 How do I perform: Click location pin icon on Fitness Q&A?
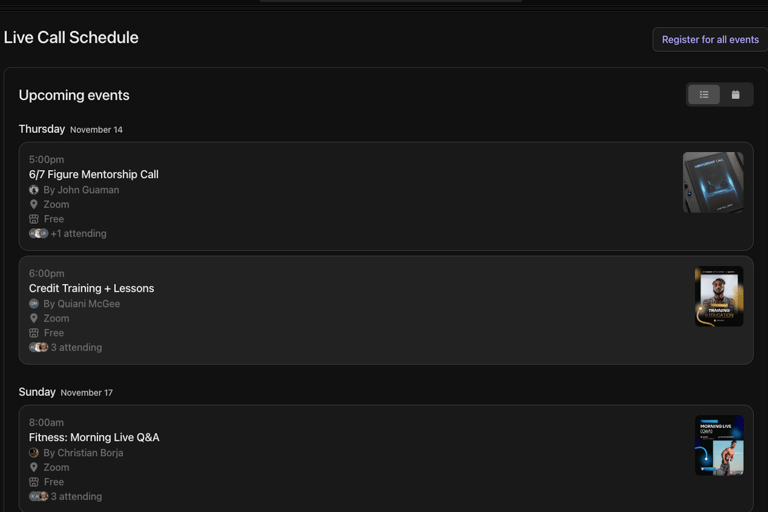[x=34, y=467]
